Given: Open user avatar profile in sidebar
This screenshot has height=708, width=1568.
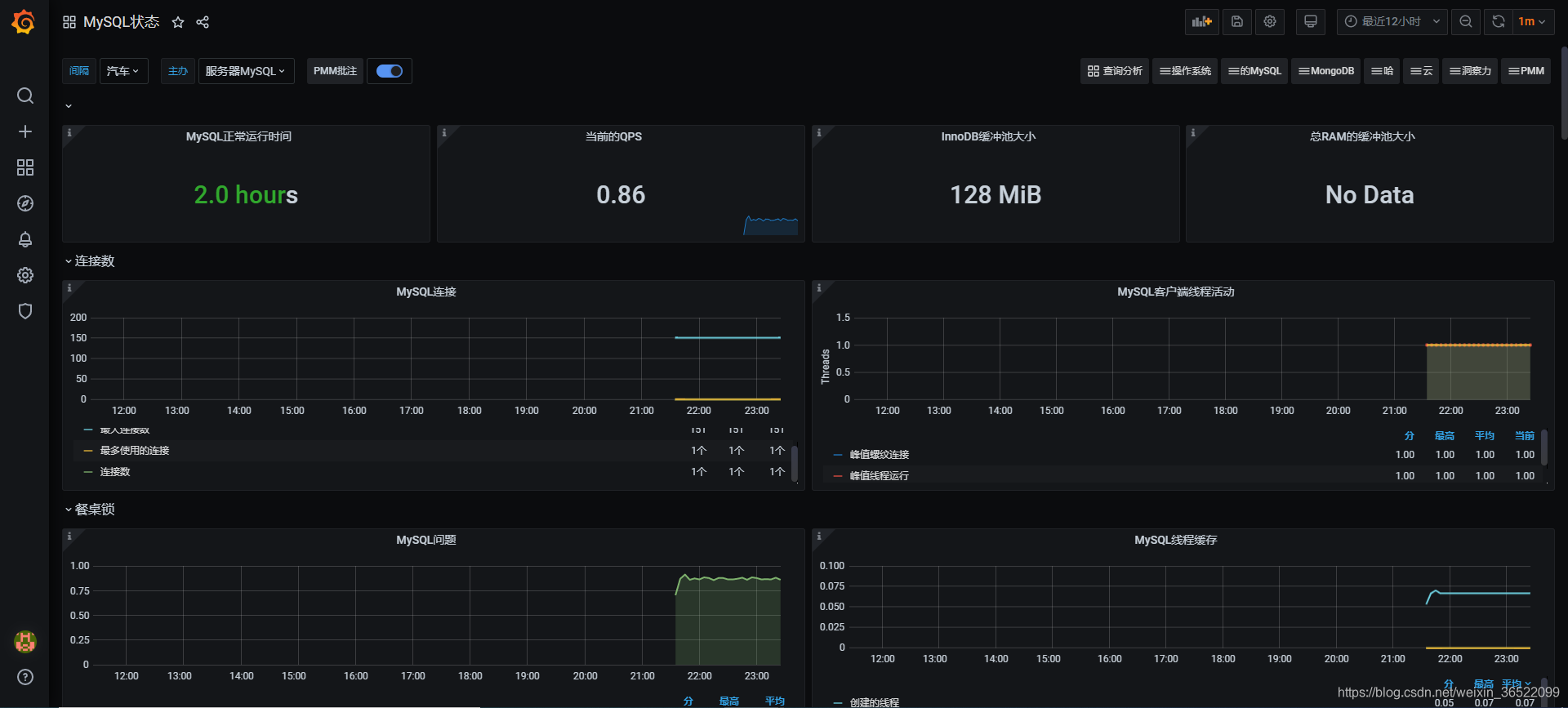Looking at the screenshot, I should coord(25,641).
